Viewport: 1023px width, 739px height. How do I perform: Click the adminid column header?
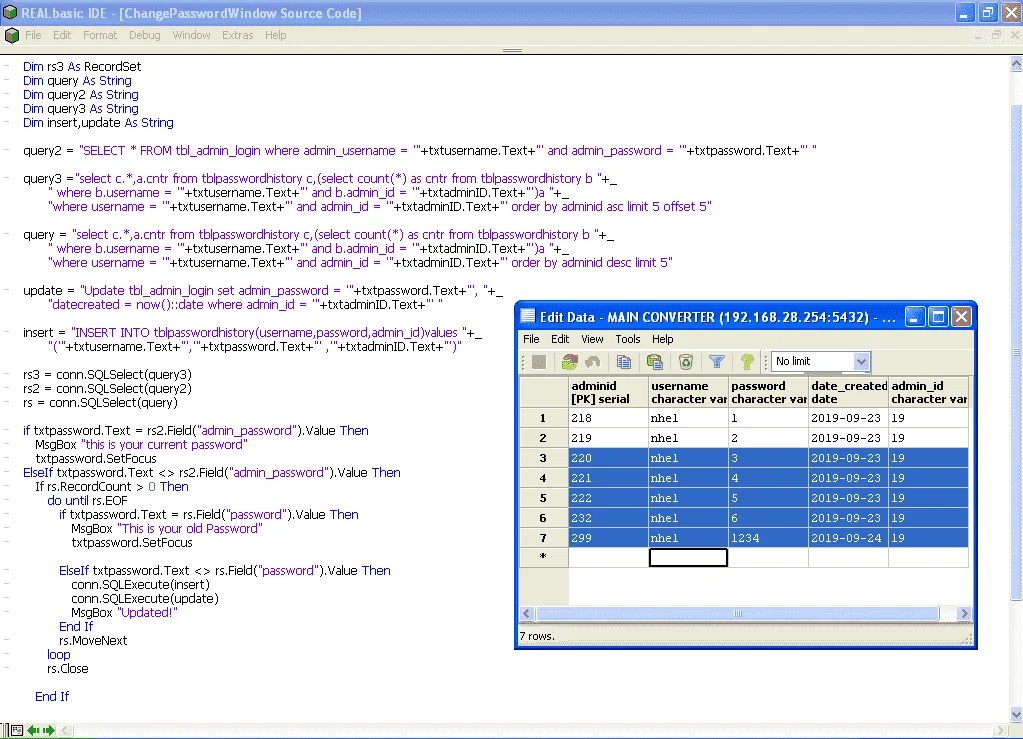tap(608, 393)
